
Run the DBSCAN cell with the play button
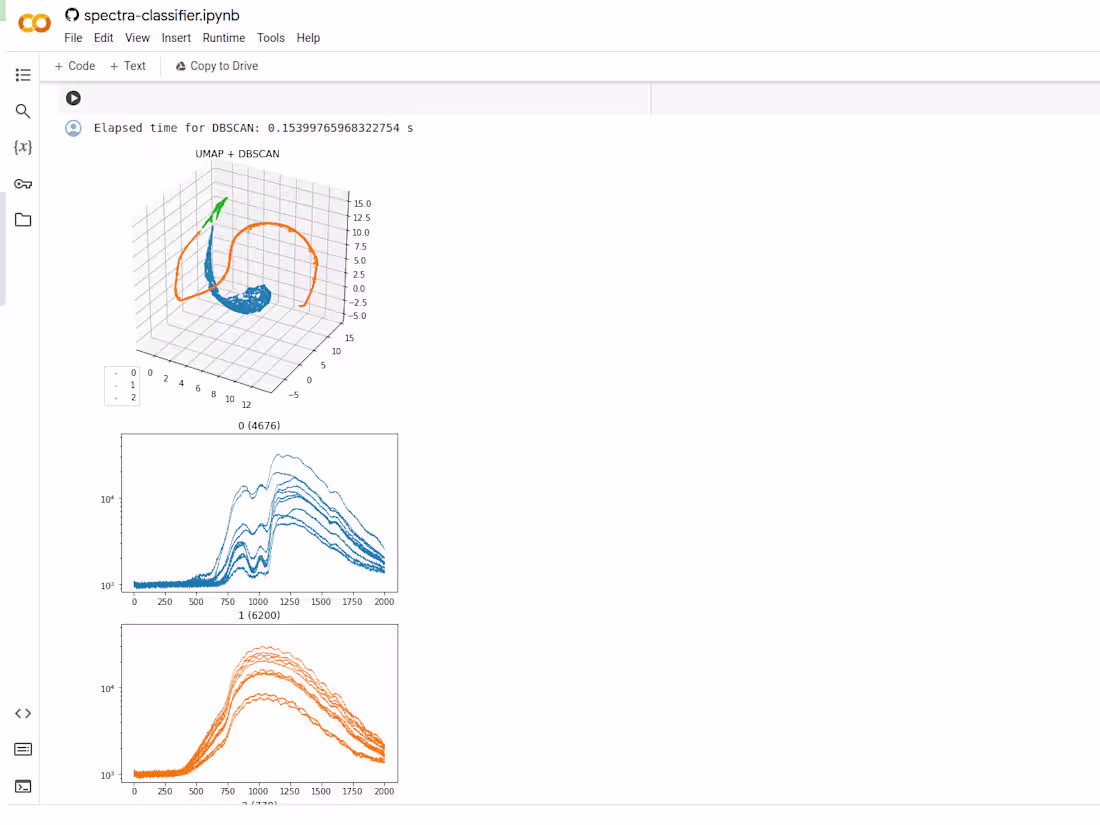73,98
